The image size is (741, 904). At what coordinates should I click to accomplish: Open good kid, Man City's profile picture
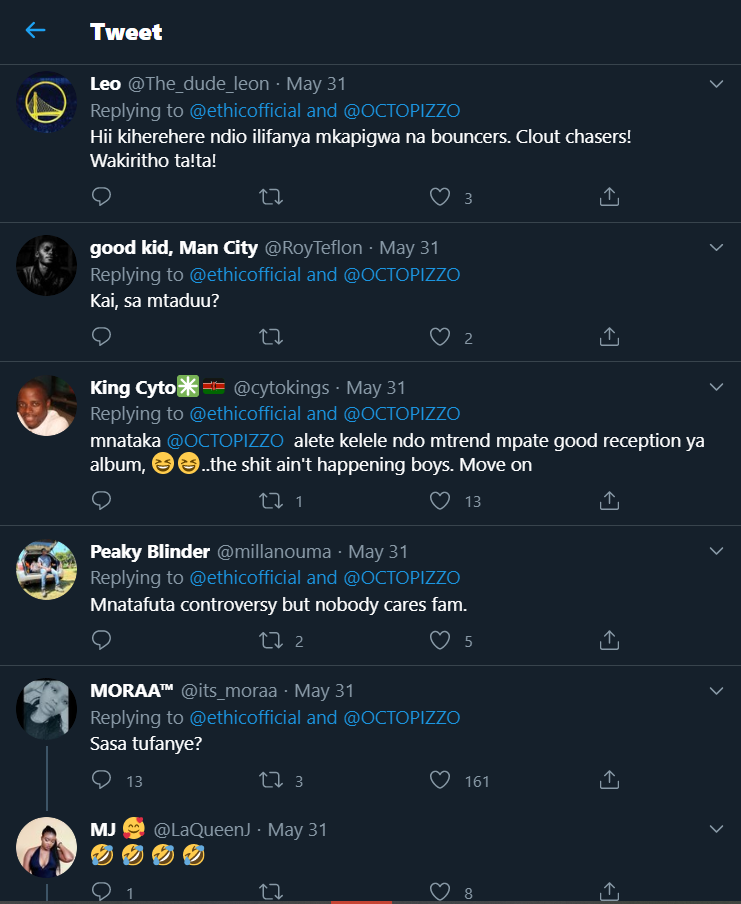(x=47, y=266)
